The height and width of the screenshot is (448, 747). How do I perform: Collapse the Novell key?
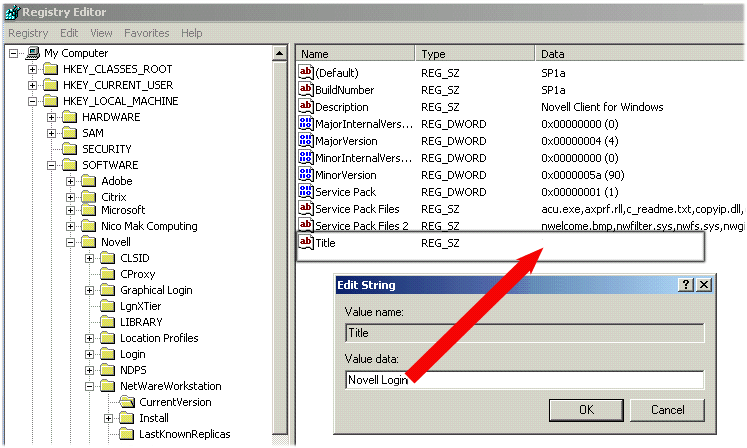[x=71, y=242]
